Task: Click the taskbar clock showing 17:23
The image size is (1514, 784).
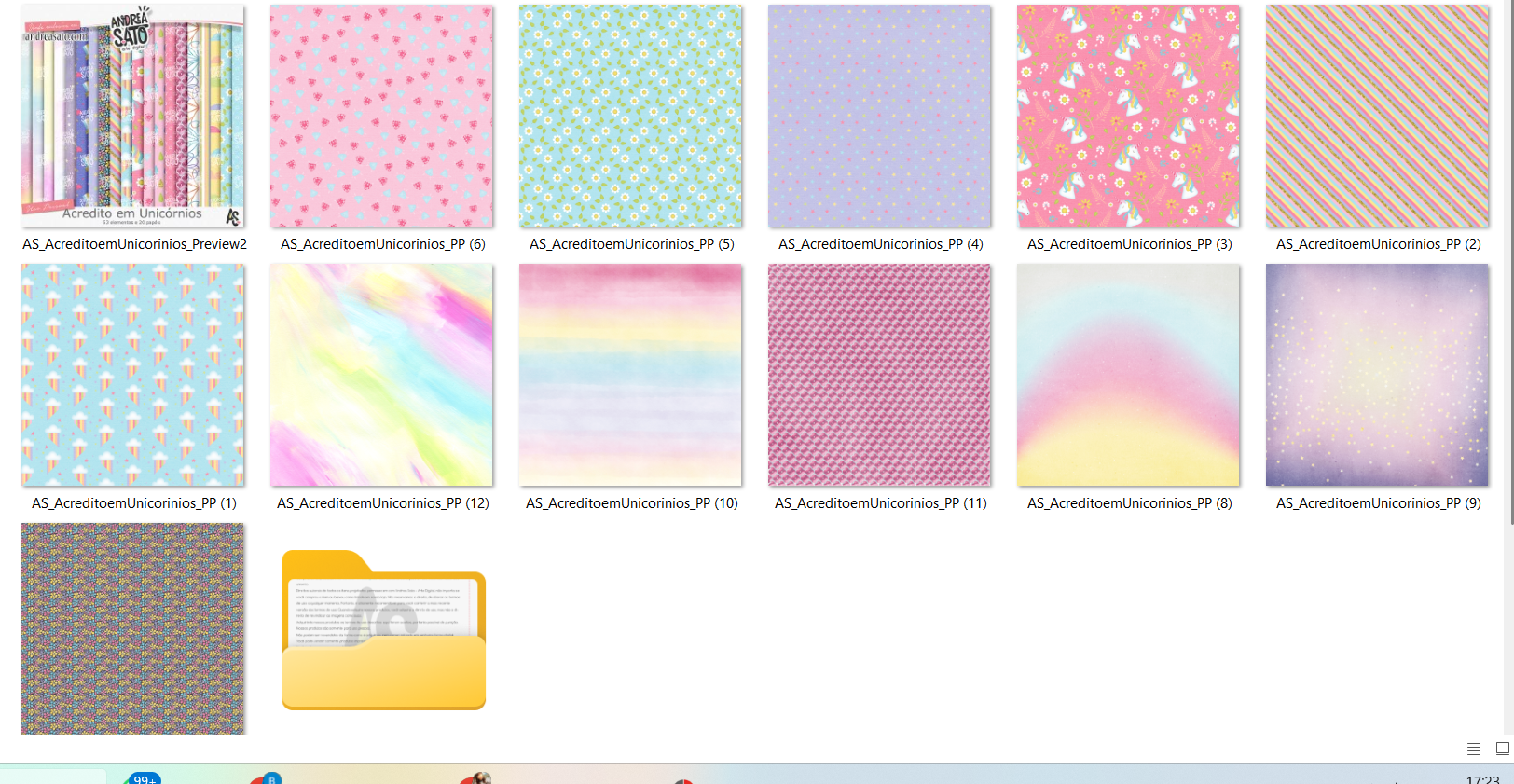Action: [x=1482, y=779]
